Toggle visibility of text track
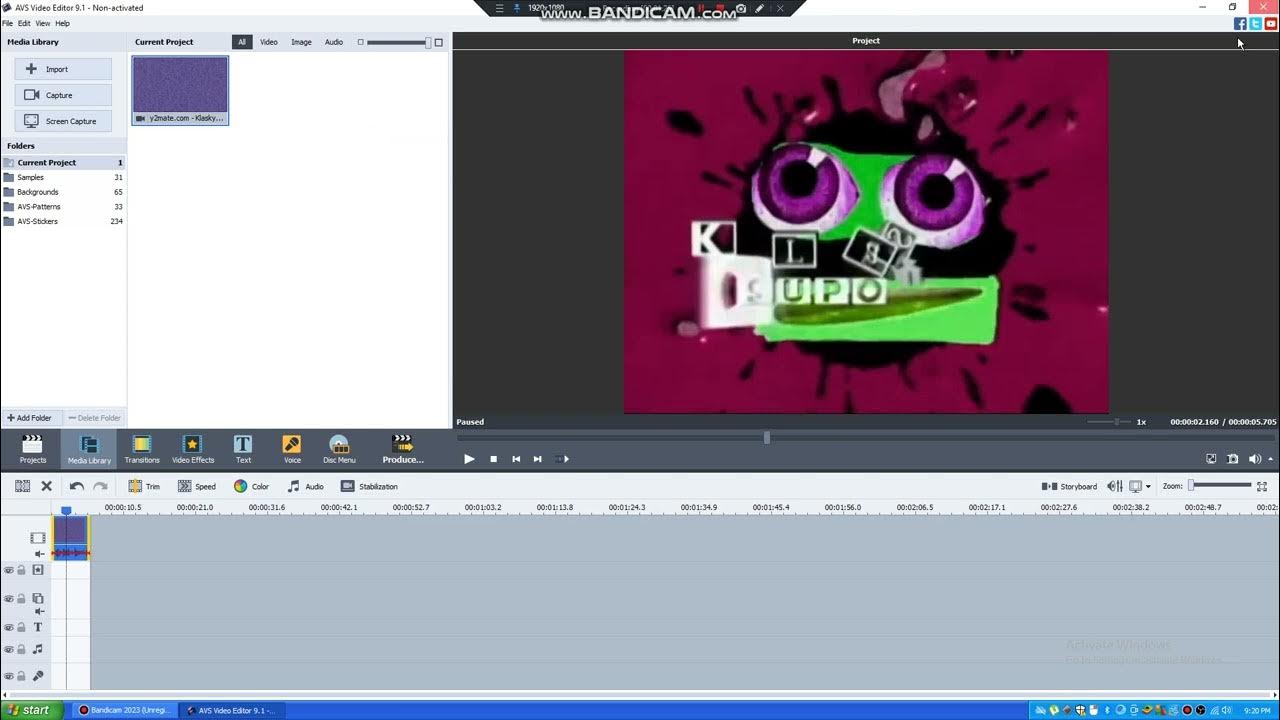 [x=9, y=628]
